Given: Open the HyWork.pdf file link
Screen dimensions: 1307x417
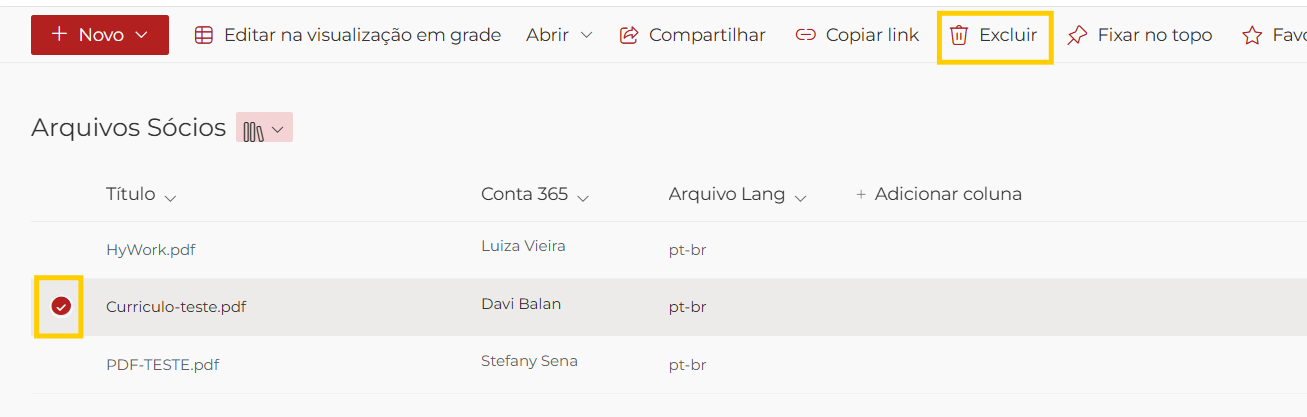Looking at the screenshot, I should 150,250.
